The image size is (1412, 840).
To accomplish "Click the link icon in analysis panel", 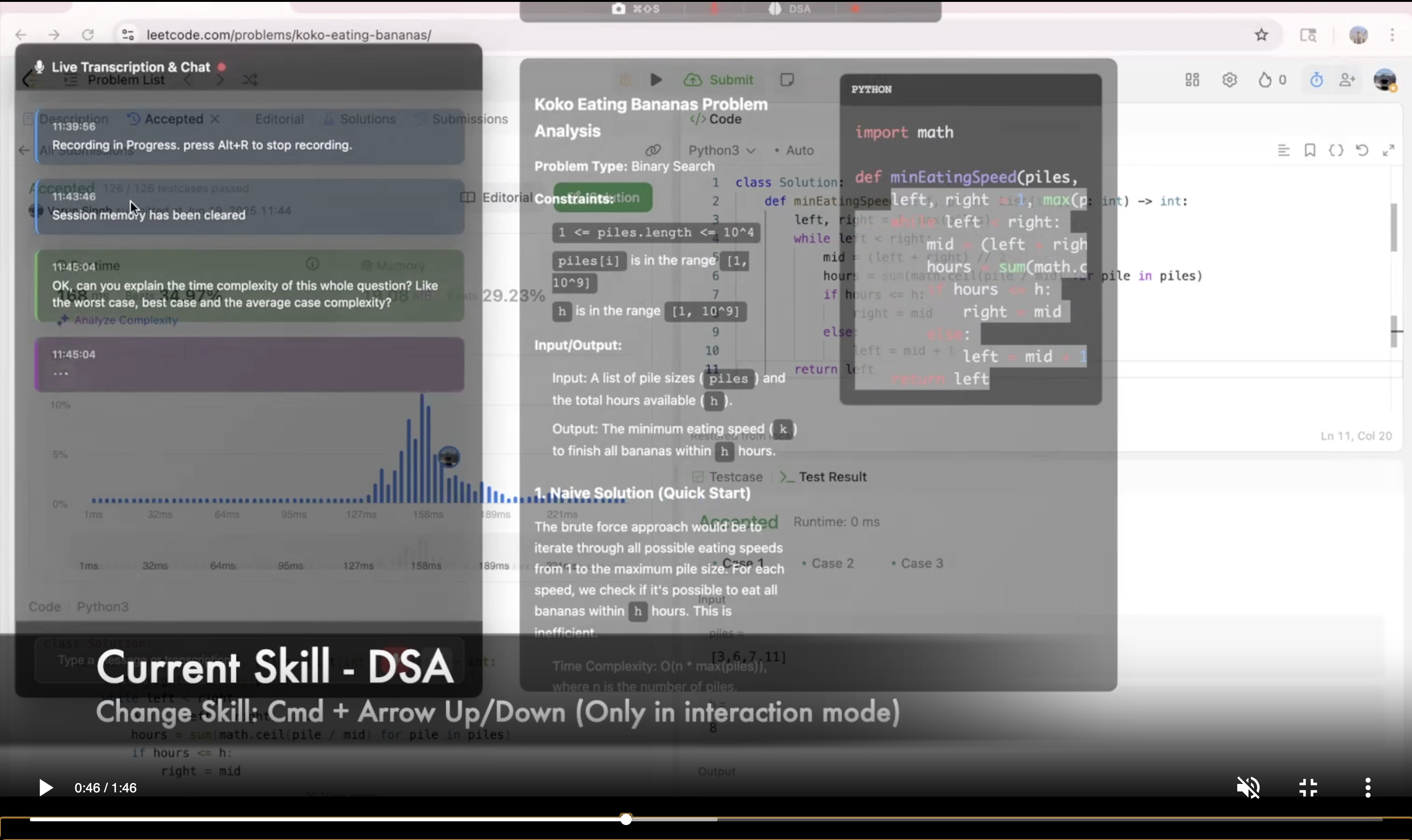I will pos(653,150).
